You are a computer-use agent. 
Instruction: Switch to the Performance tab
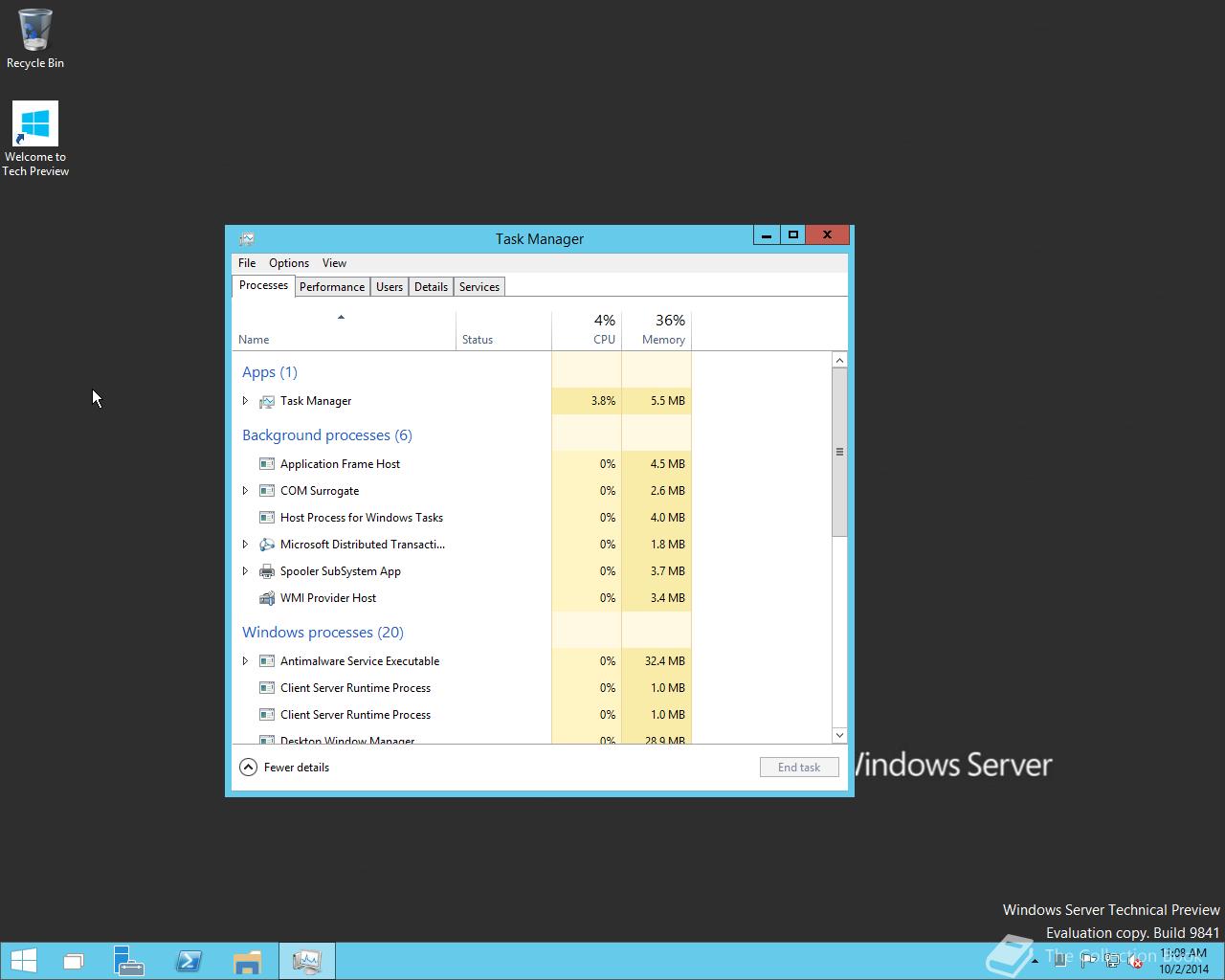[332, 287]
